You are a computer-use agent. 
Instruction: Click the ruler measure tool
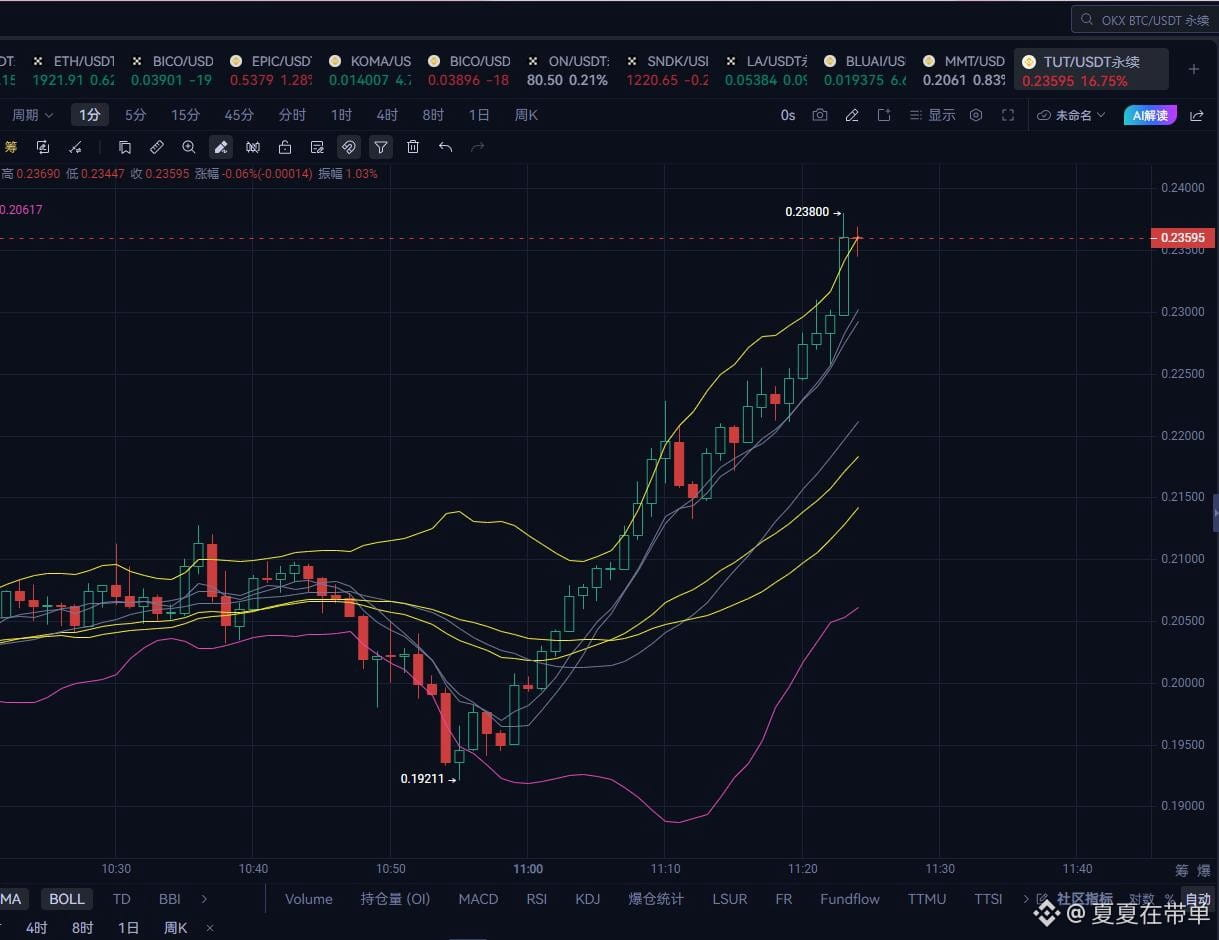(157, 147)
